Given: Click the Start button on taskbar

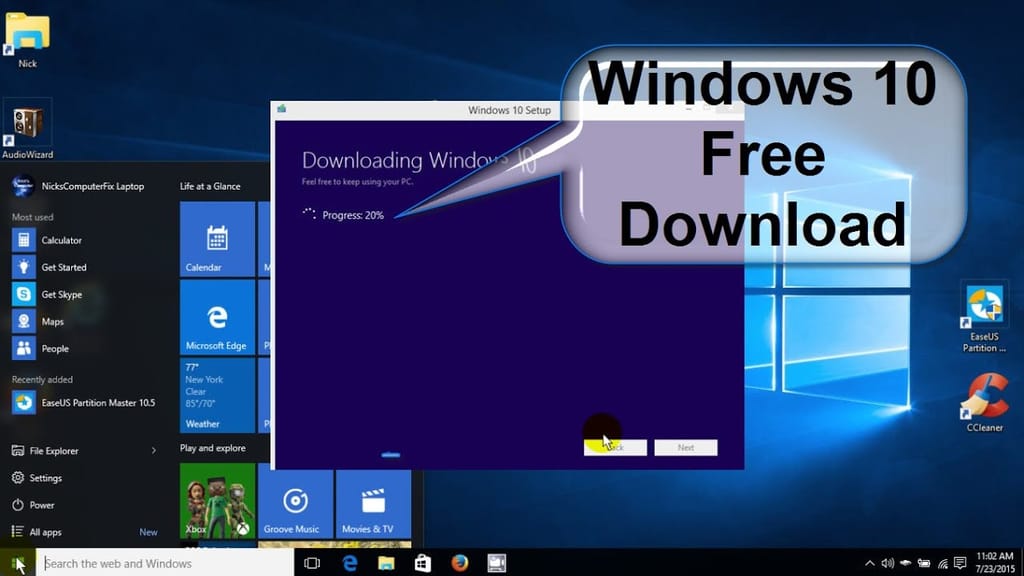Looking at the screenshot, I should (18, 563).
